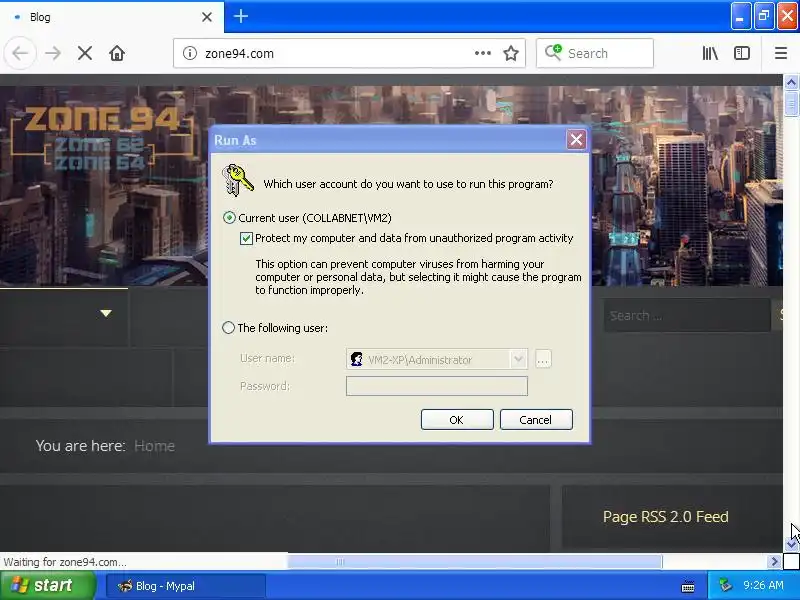This screenshot has height=600, width=800.
Task: Click the network tray icon
Action: pyautogui.click(x=726, y=585)
